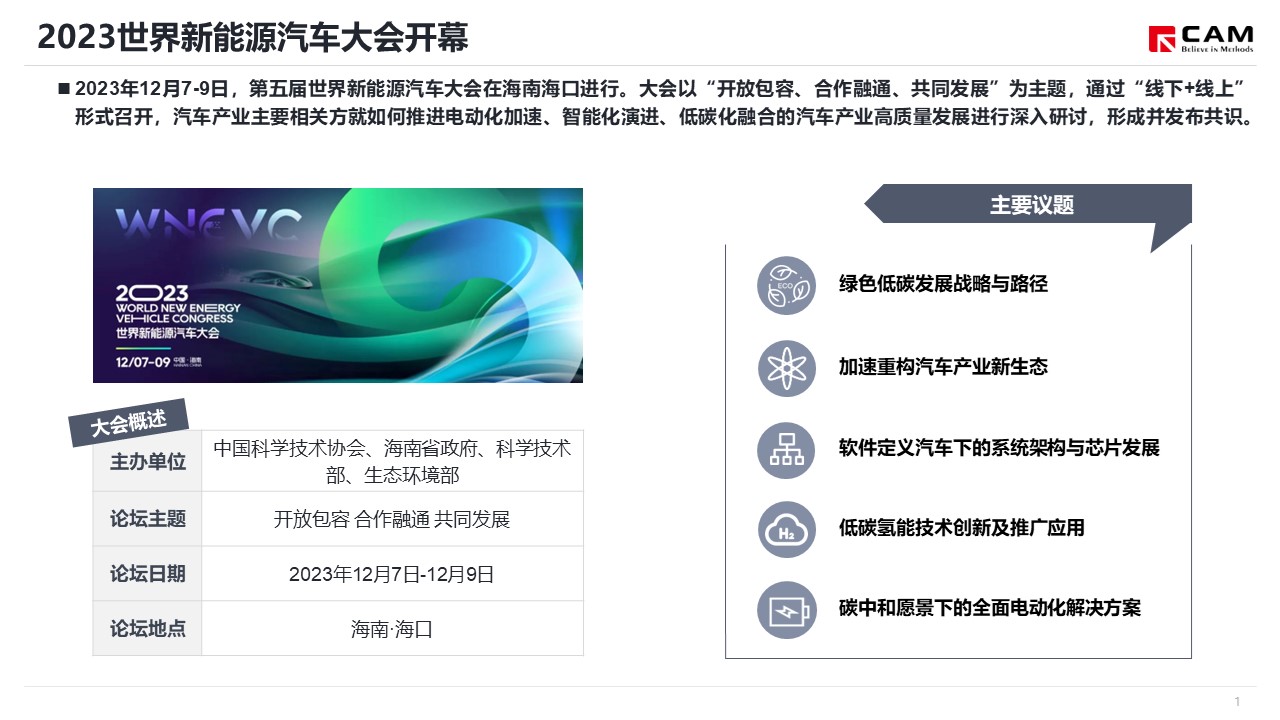Select the 主办单位 table header cell
This screenshot has height=720, width=1280.
point(148,462)
